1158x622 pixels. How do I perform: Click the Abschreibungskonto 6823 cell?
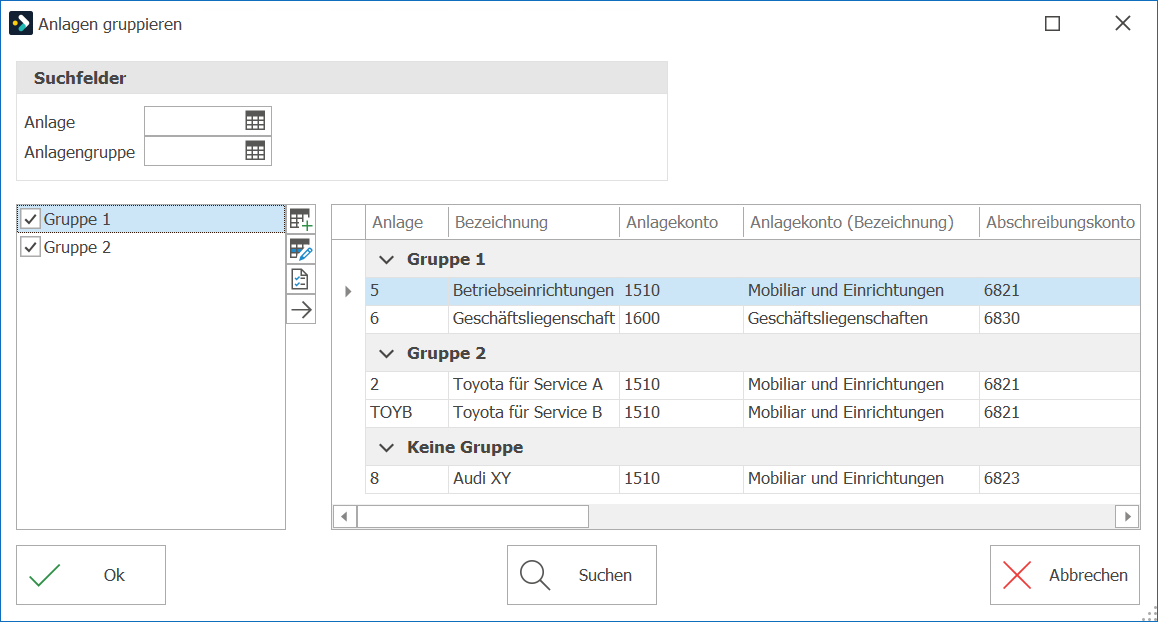click(x=1060, y=479)
